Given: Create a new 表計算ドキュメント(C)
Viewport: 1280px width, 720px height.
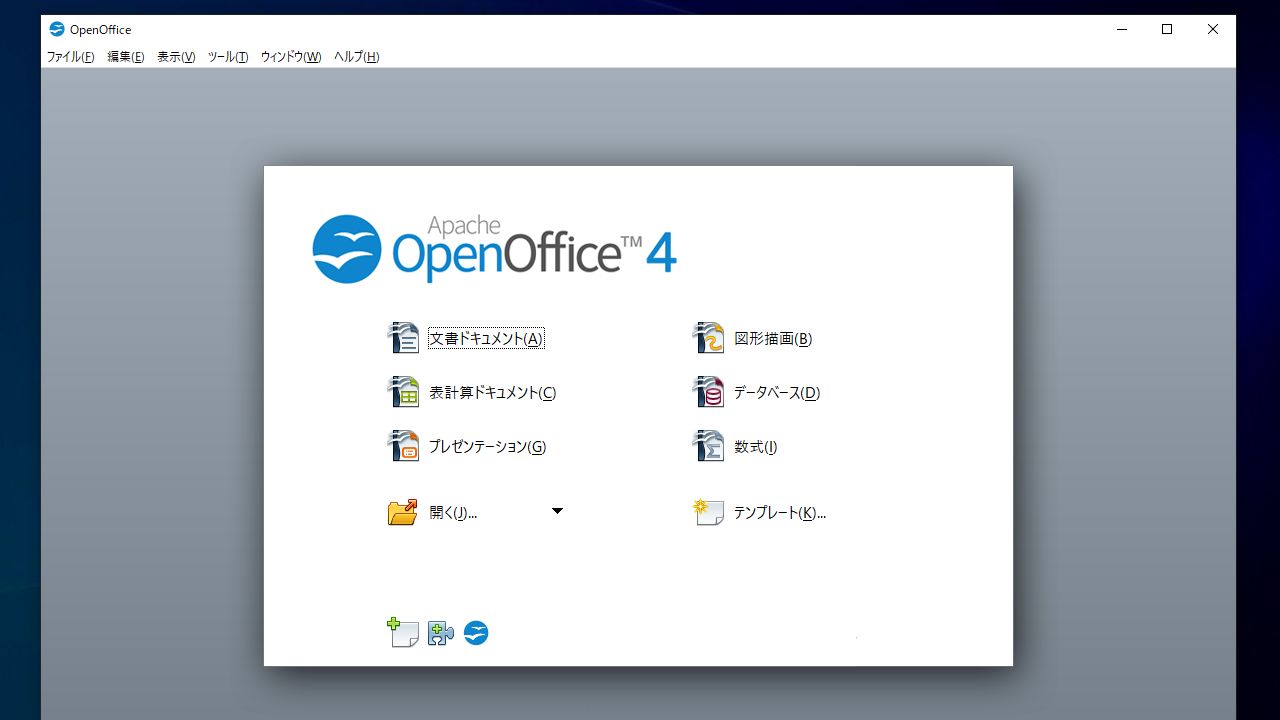Looking at the screenshot, I should click(x=492, y=393).
